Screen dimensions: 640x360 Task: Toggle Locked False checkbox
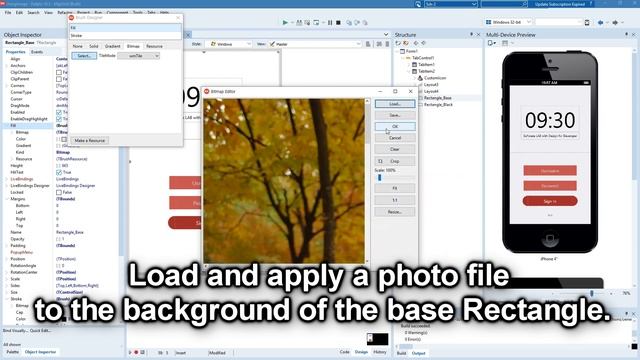59,192
